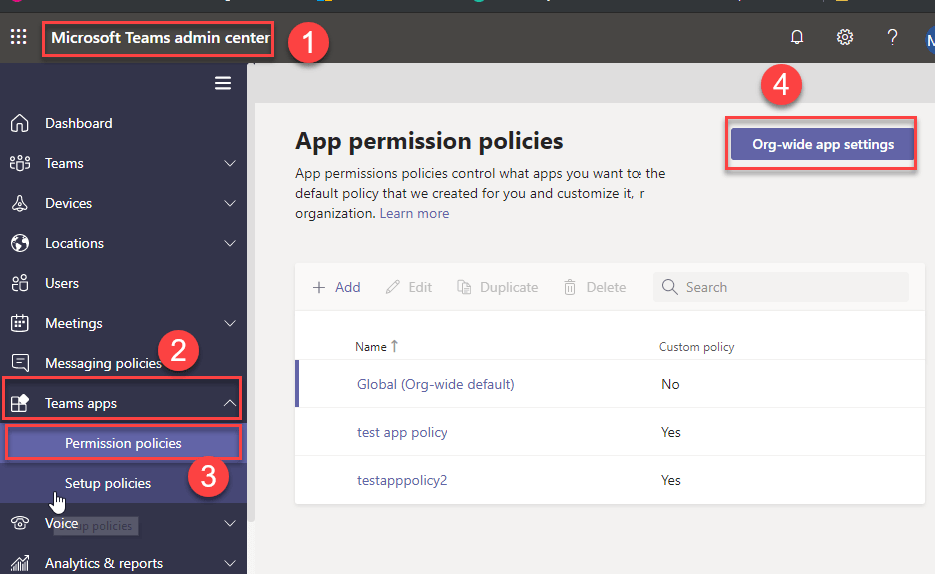Screen dimensions: 935x574
Task: Collapse the navigation hamburger menu
Action: point(223,83)
